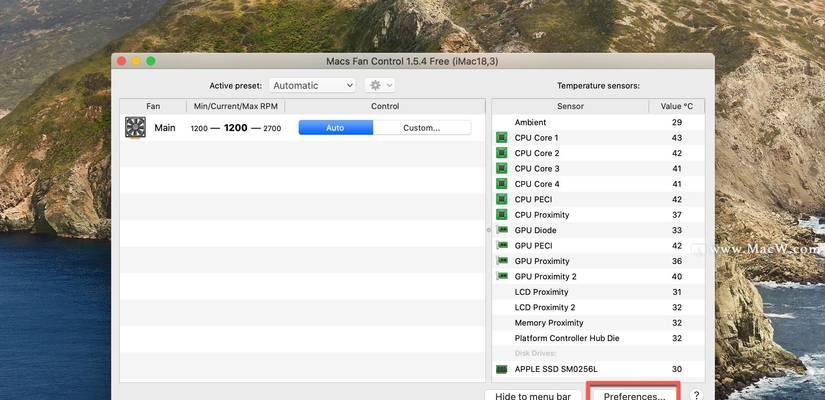This screenshot has height=400, width=825.
Task: Click the GPU Proximity 2 value 40
Action: [677, 276]
